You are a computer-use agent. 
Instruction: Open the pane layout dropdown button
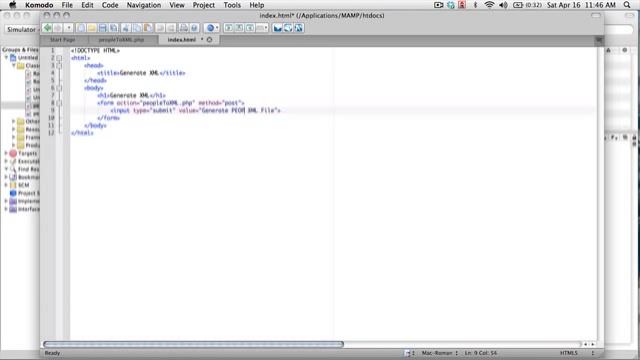(262, 28)
